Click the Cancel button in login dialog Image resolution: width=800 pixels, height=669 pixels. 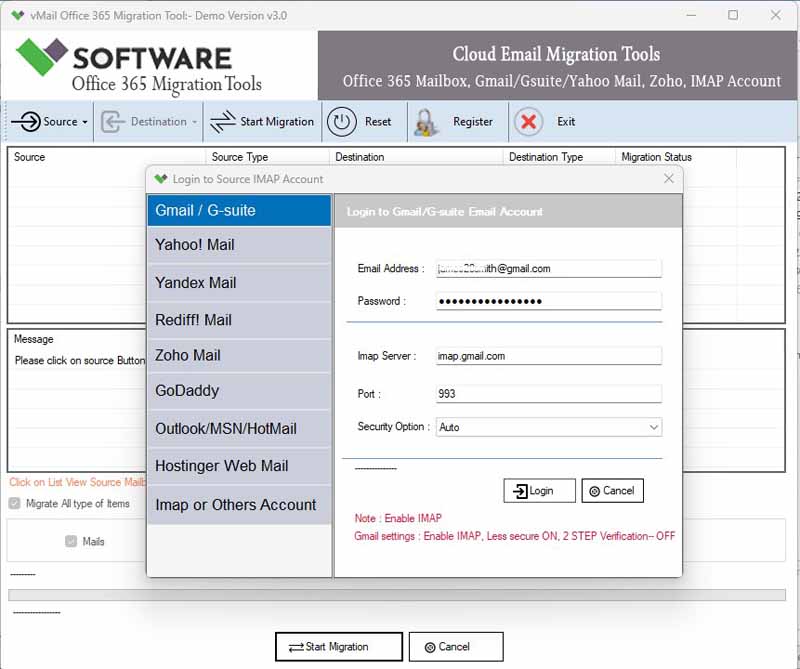[612, 490]
